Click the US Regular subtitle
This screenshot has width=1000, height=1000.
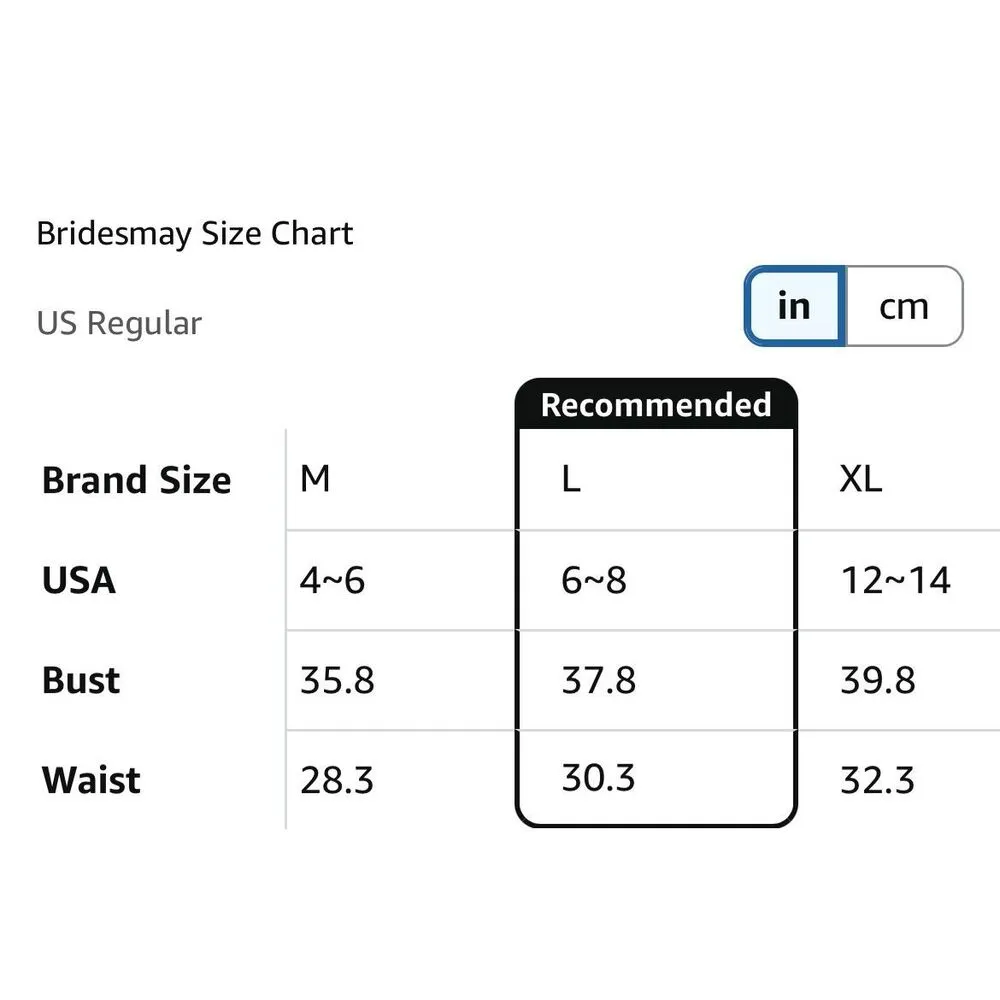pos(119,323)
